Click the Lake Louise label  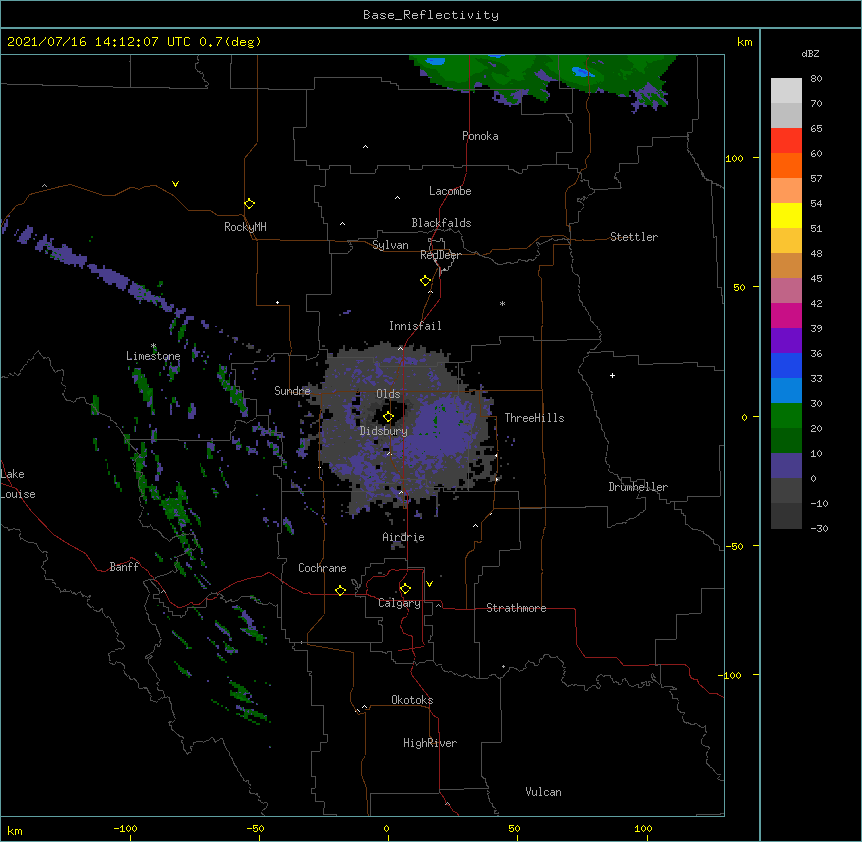click(18, 484)
